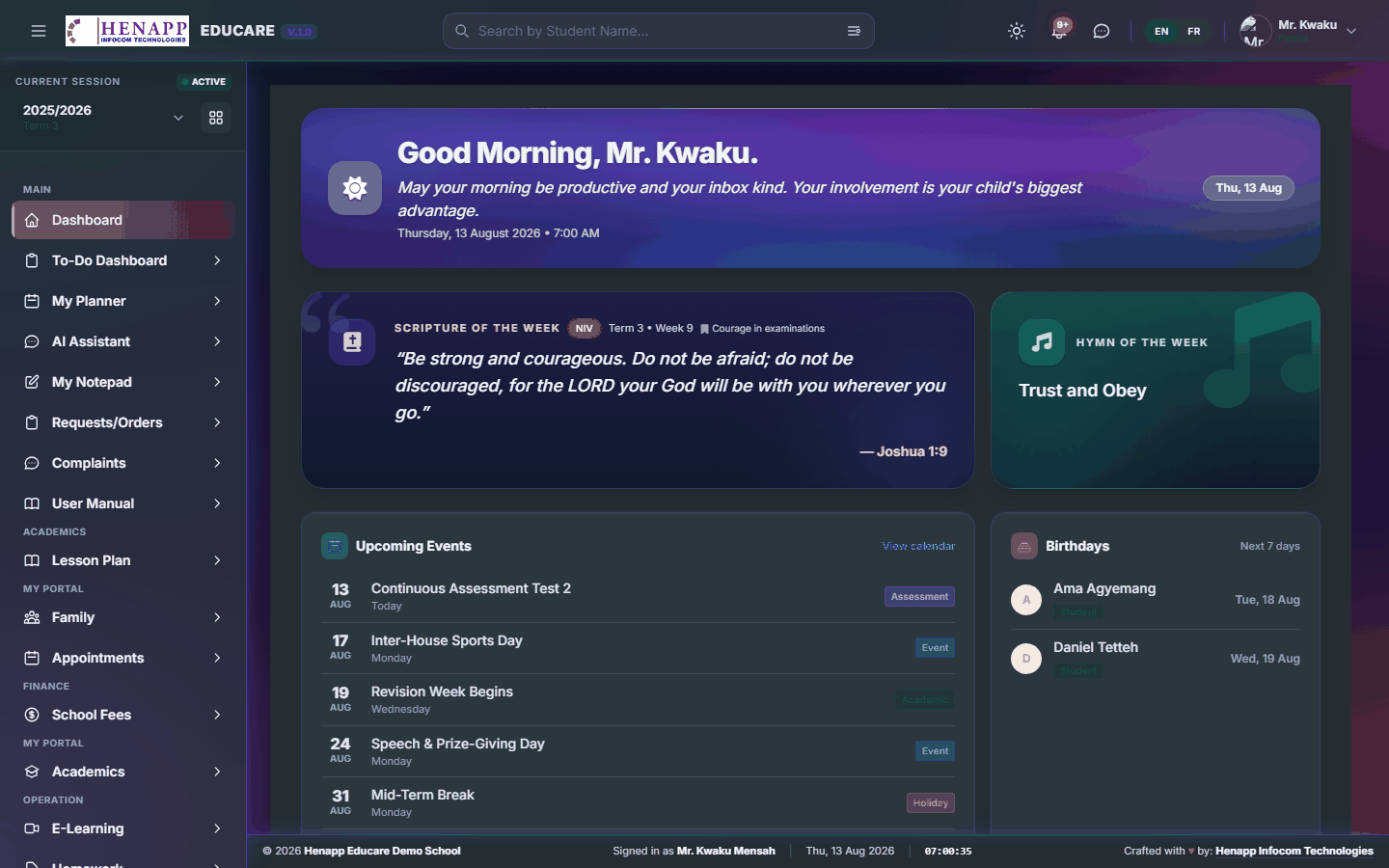The height and width of the screenshot is (868, 1389).
Task: Expand My Planner chevron
Action: point(217,301)
